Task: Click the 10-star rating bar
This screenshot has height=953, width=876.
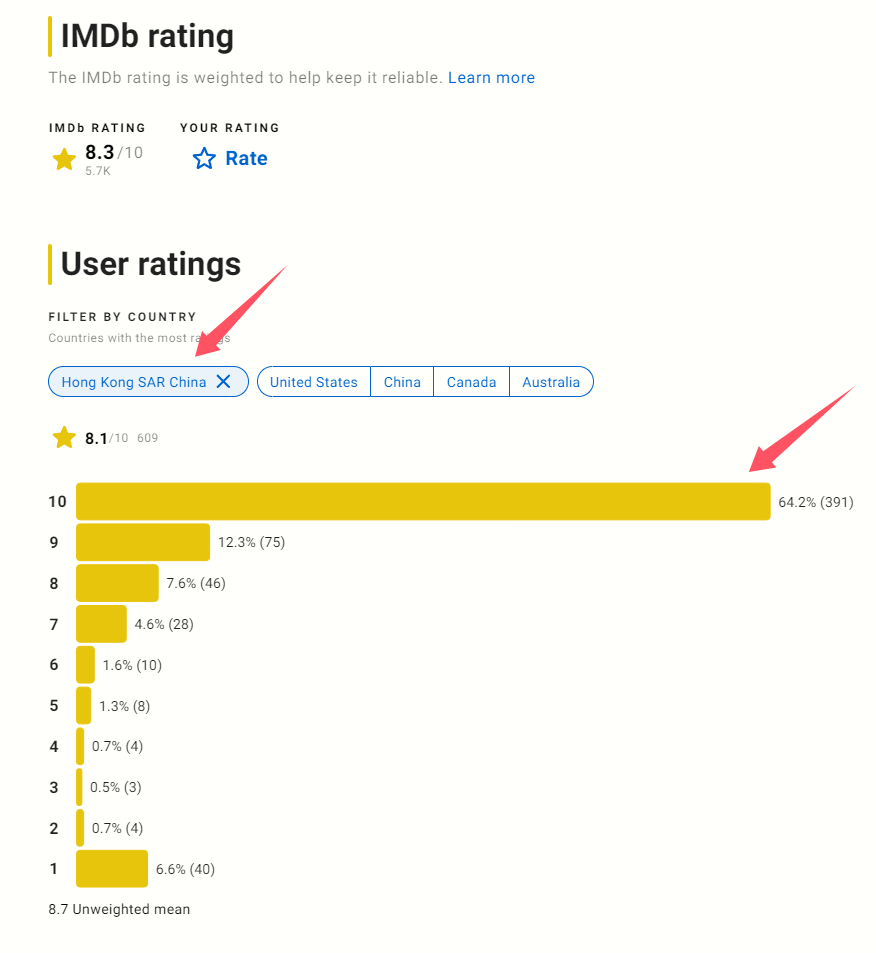Action: pyautogui.click(x=423, y=501)
